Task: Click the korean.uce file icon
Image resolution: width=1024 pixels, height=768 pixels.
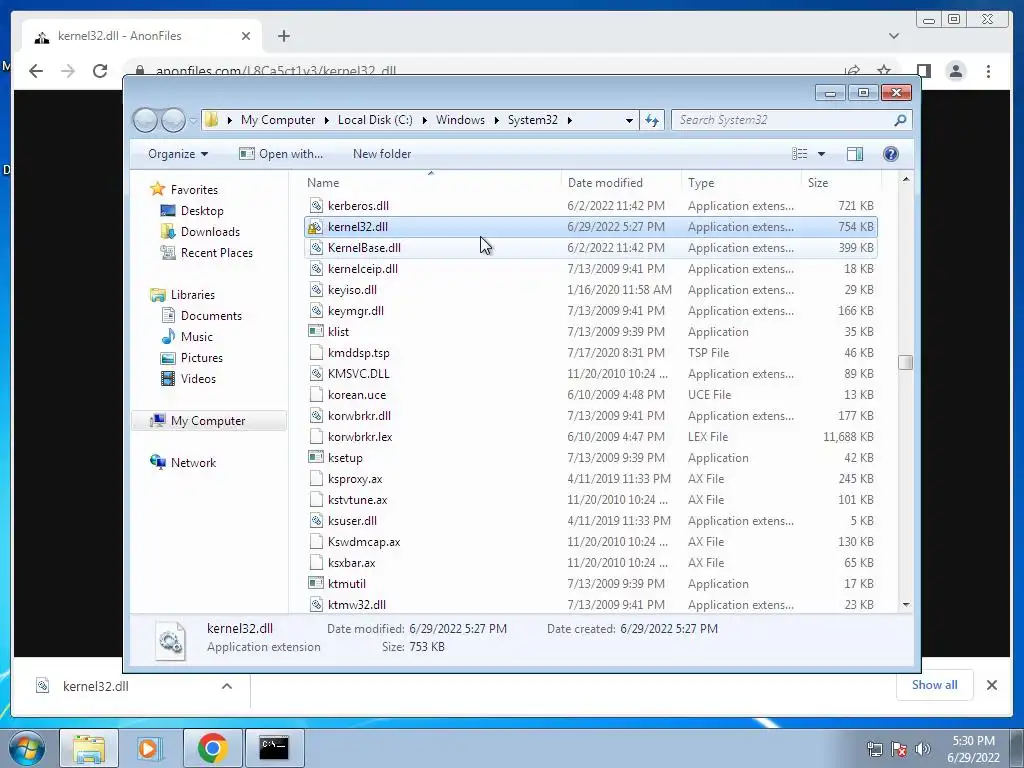Action: [316, 394]
